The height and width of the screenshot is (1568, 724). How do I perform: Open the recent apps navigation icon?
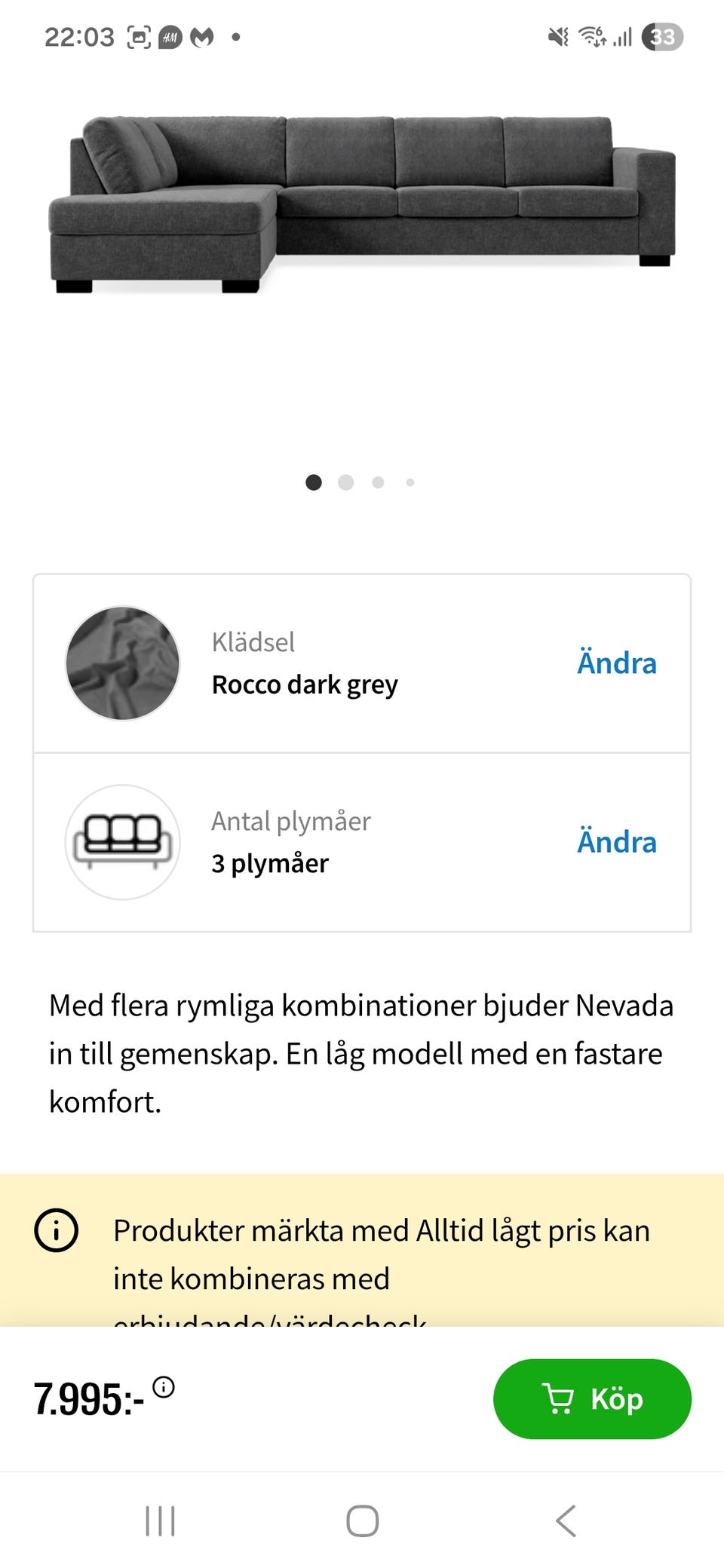tap(160, 1521)
